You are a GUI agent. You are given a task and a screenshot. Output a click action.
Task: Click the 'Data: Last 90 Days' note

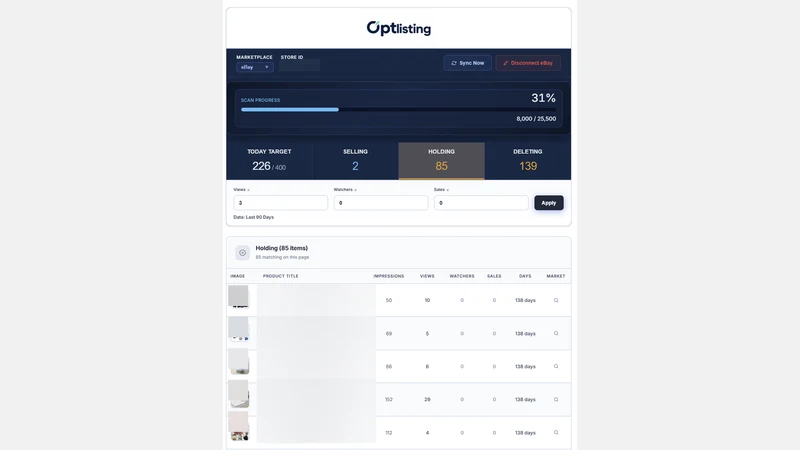tap(254, 217)
